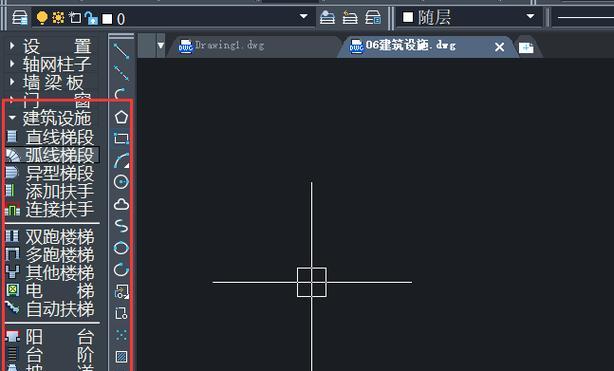Click layer 0 white color swatch
614x371 pixels.
(107, 18)
